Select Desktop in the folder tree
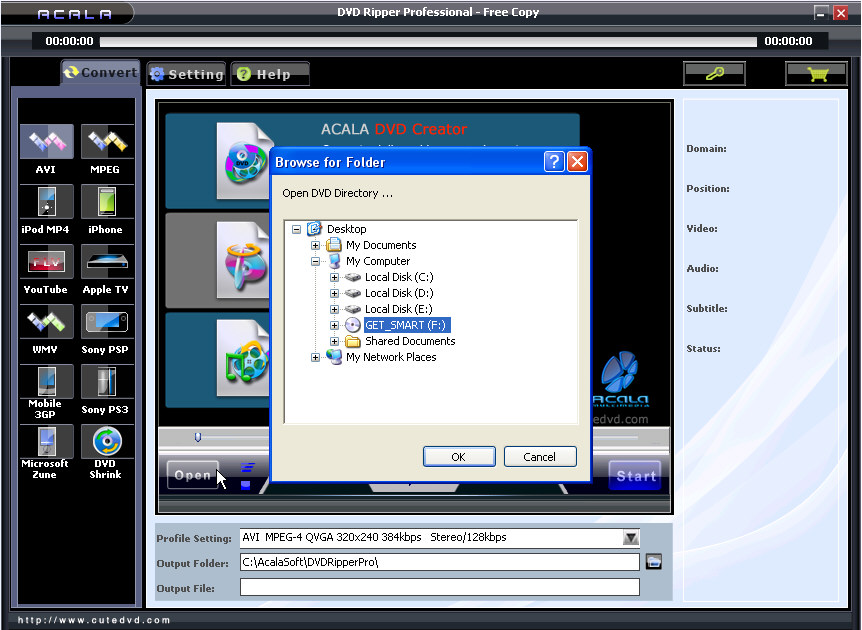 tap(346, 229)
